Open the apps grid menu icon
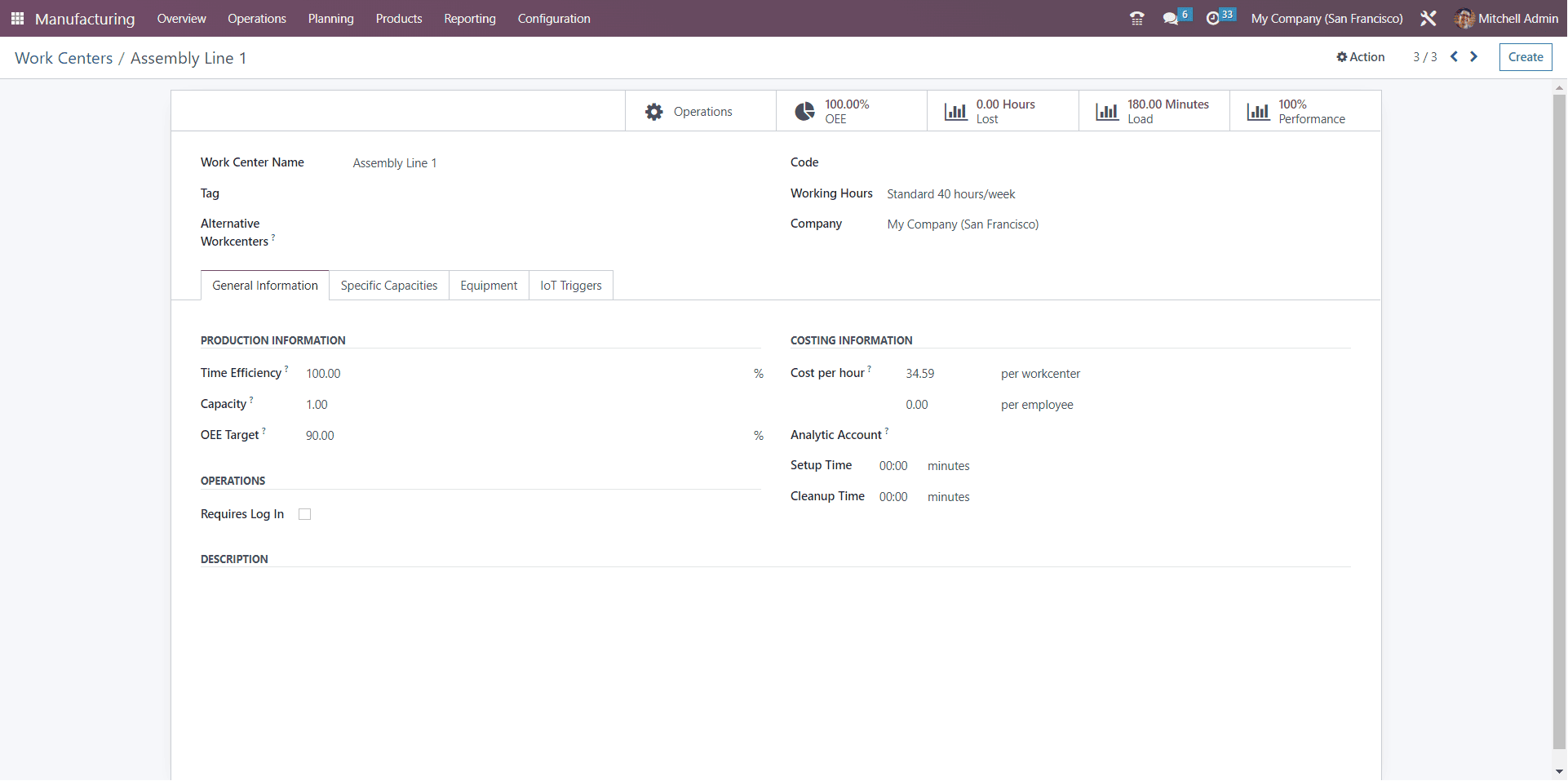1568x781 pixels. [x=17, y=18]
